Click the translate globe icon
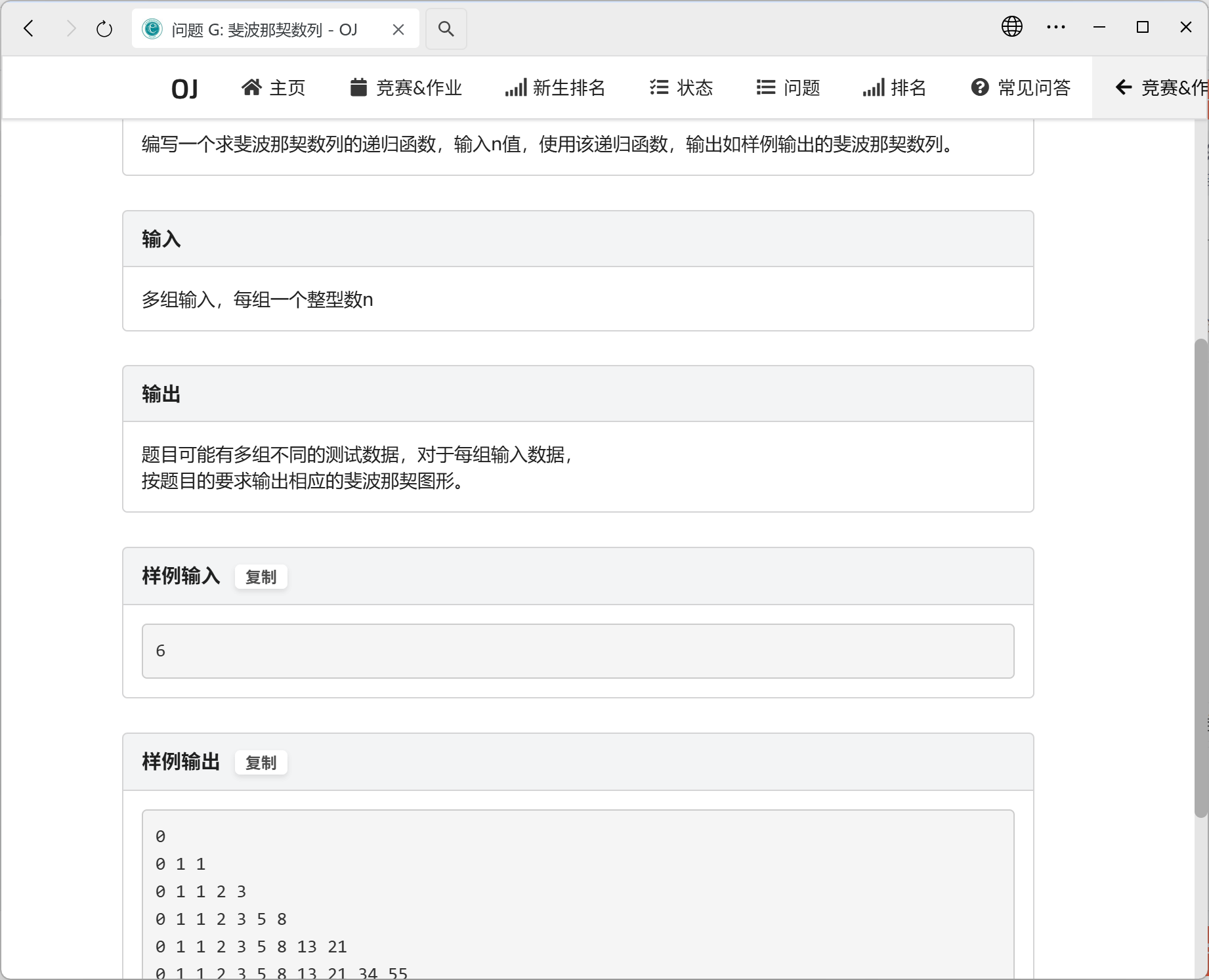This screenshot has width=1209, height=980. tap(1011, 27)
